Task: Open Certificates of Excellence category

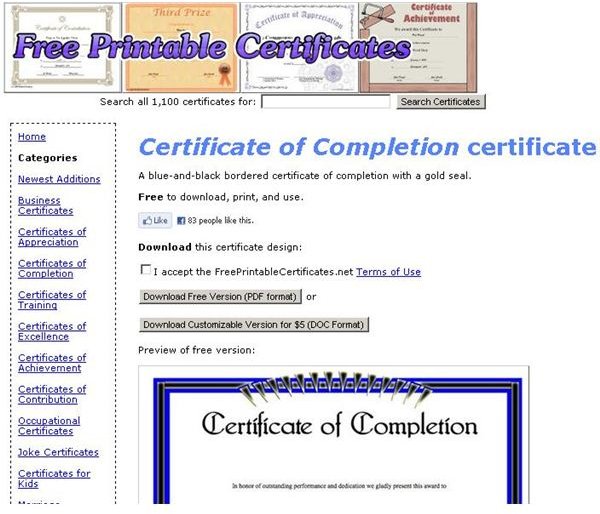Action: pyautogui.click(x=52, y=331)
